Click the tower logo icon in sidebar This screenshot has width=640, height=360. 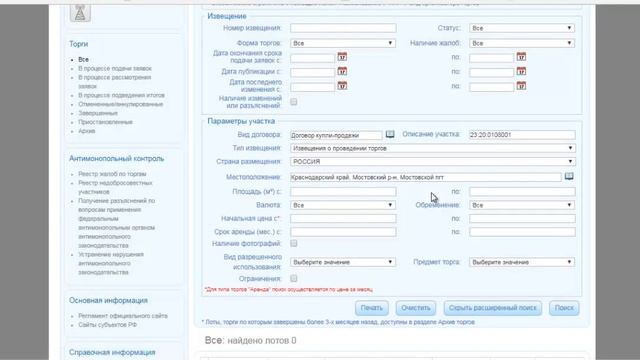tap(80, 13)
